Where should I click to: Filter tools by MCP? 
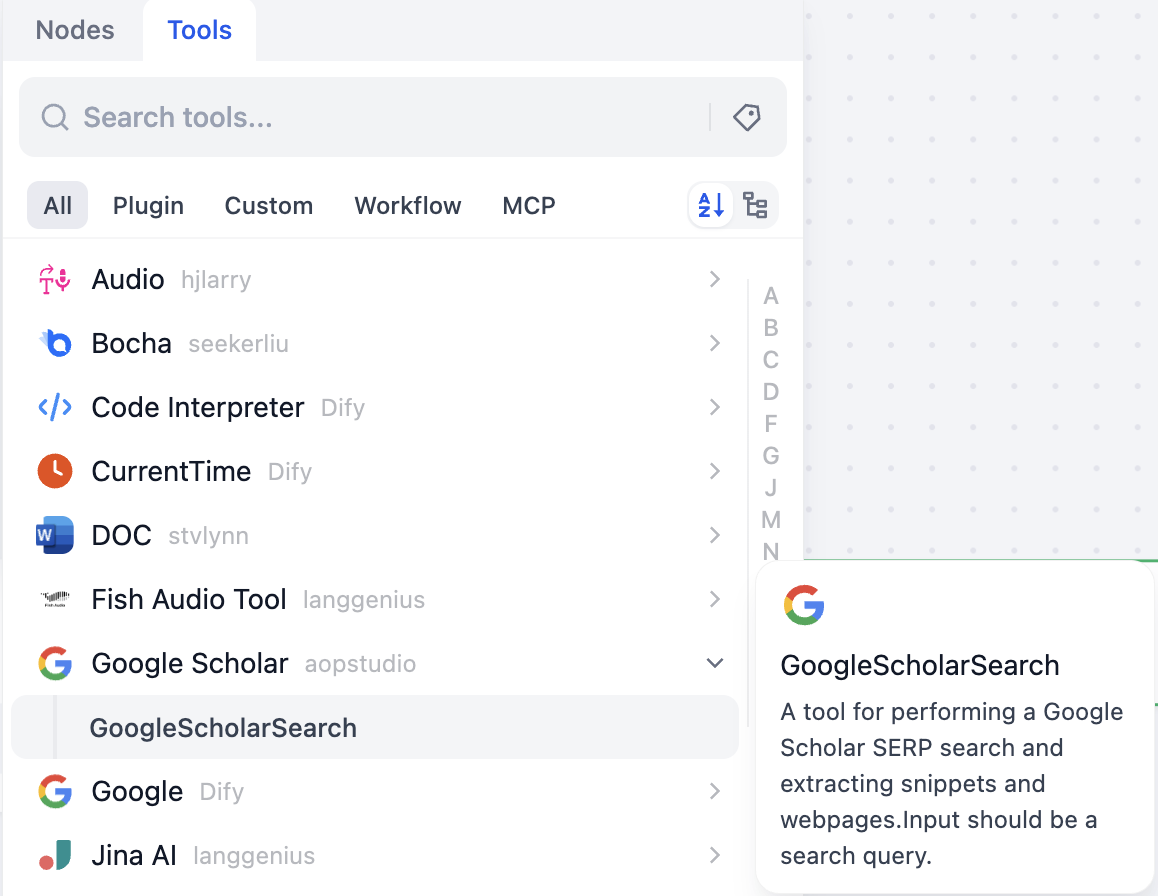click(529, 206)
